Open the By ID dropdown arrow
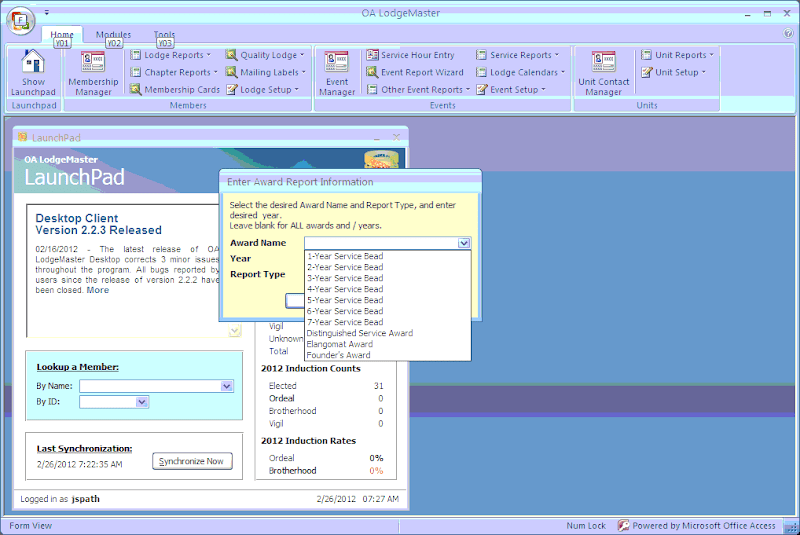Screen dimensions: 800x535 [x=142, y=402]
